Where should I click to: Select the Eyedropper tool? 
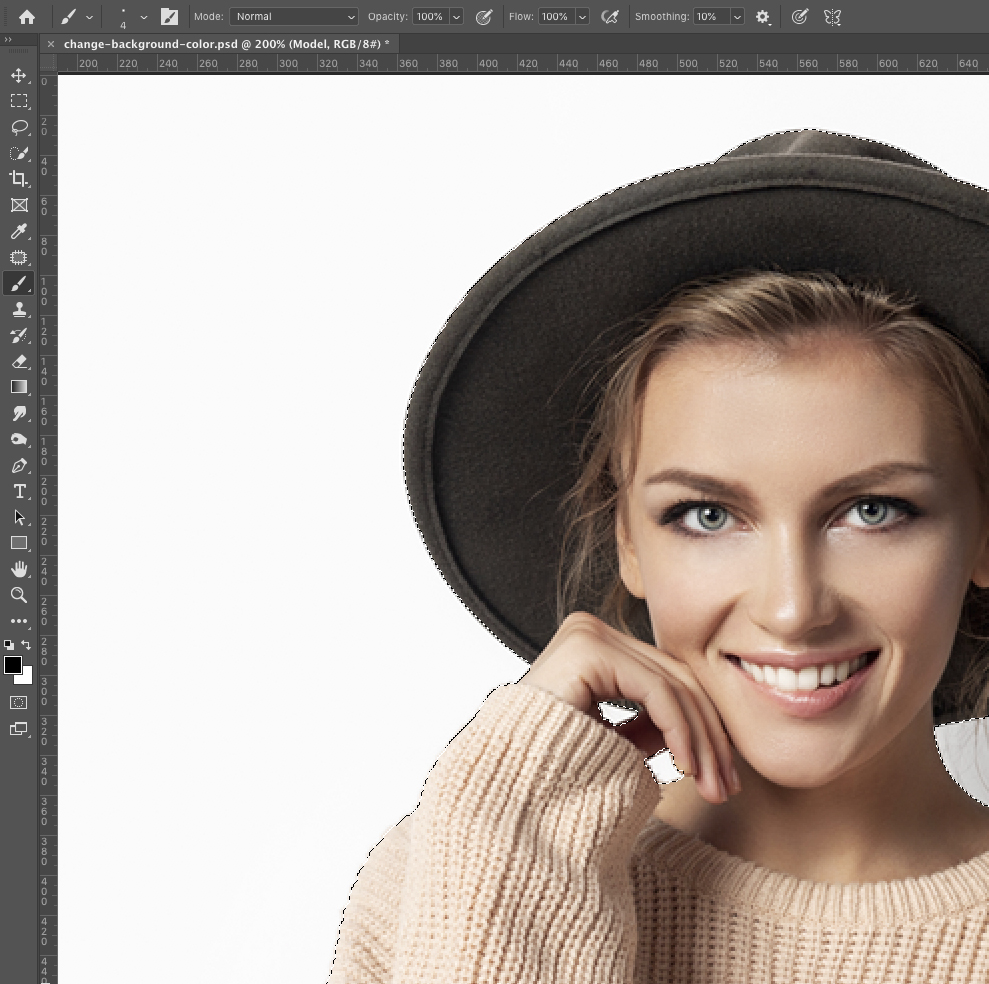19,231
